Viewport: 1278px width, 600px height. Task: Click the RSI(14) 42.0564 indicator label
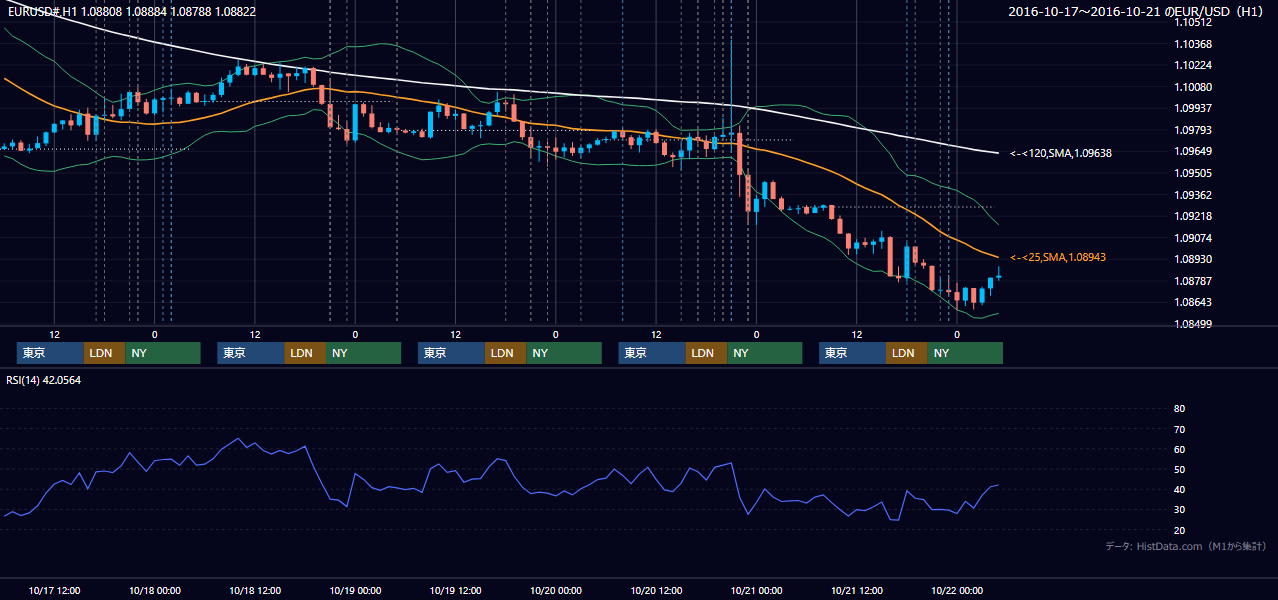[44, 380]
